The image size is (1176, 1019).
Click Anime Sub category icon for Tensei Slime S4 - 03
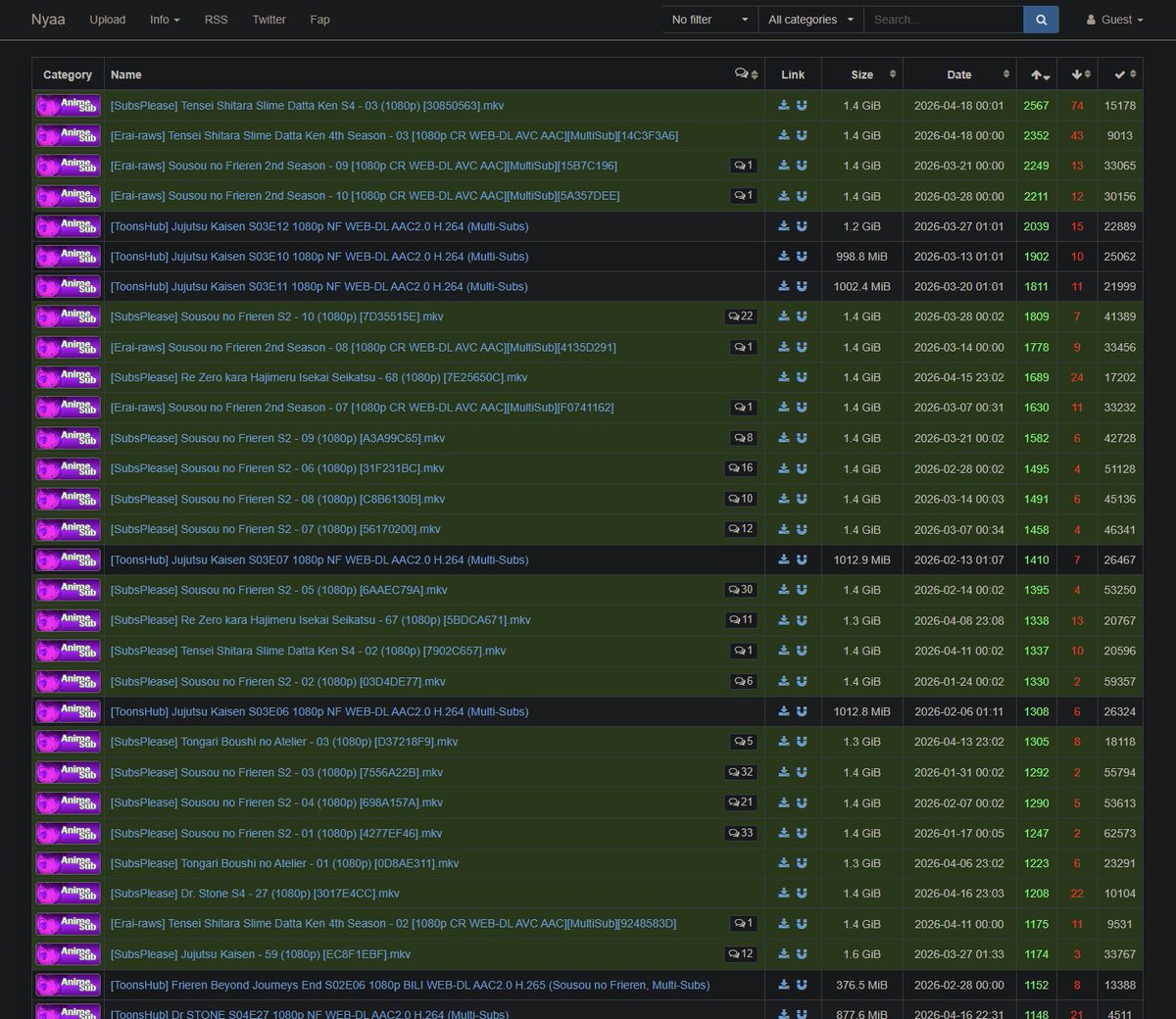(69, 106)
